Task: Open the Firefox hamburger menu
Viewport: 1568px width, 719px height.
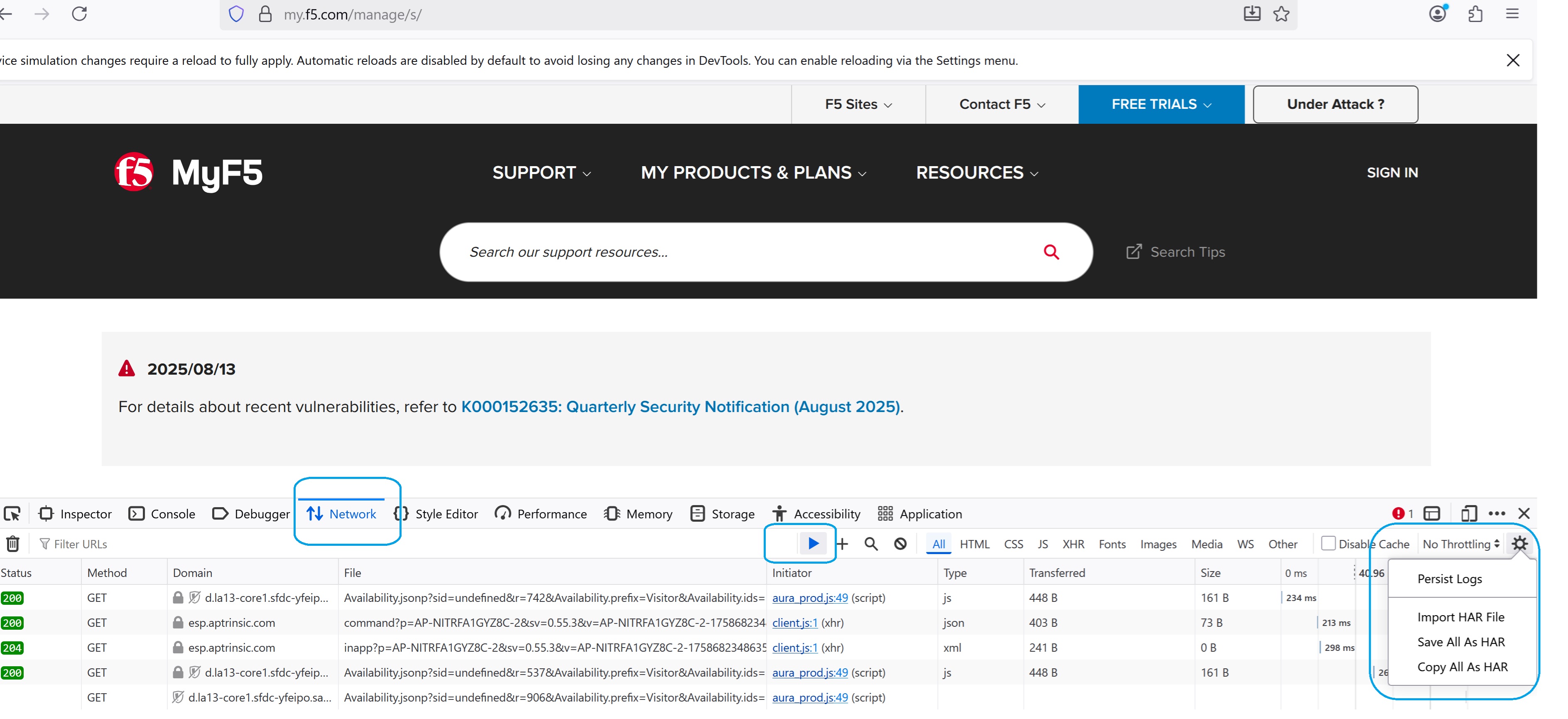Action: (1512, 13)
